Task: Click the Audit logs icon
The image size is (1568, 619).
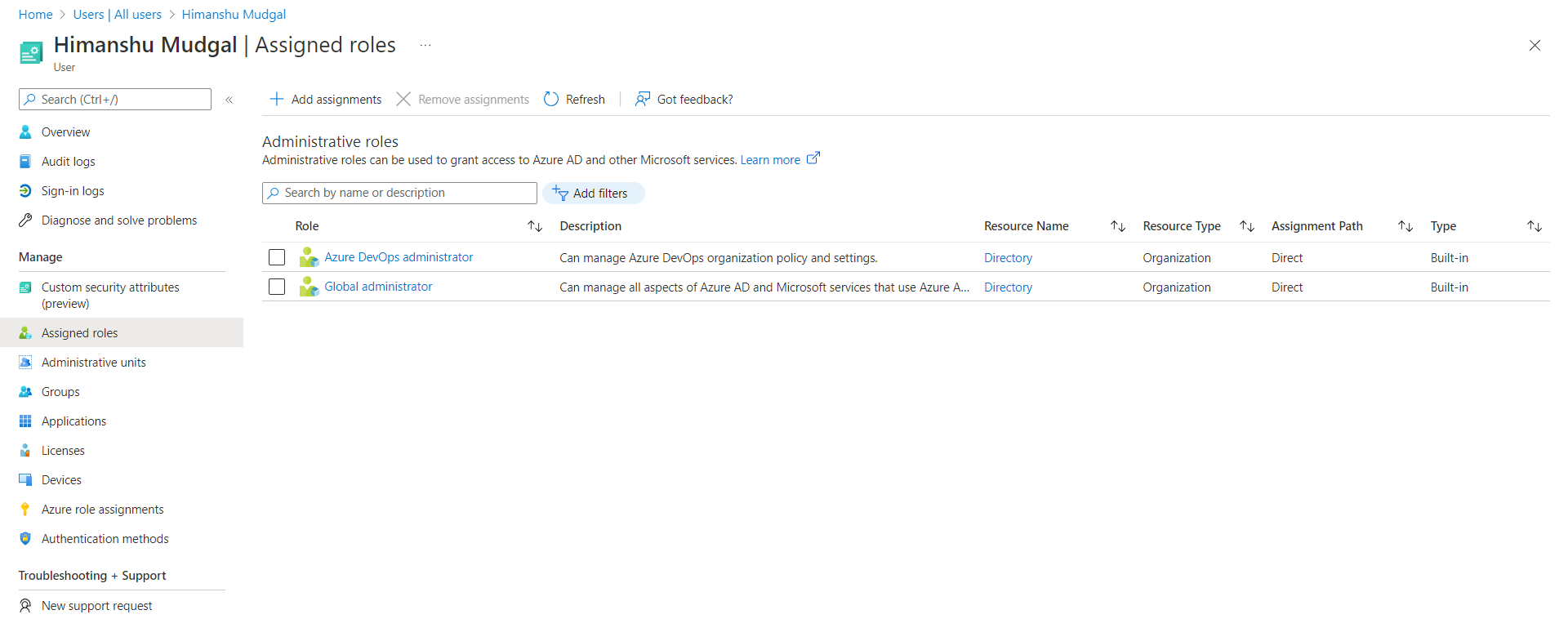Action: pos(25,162)
